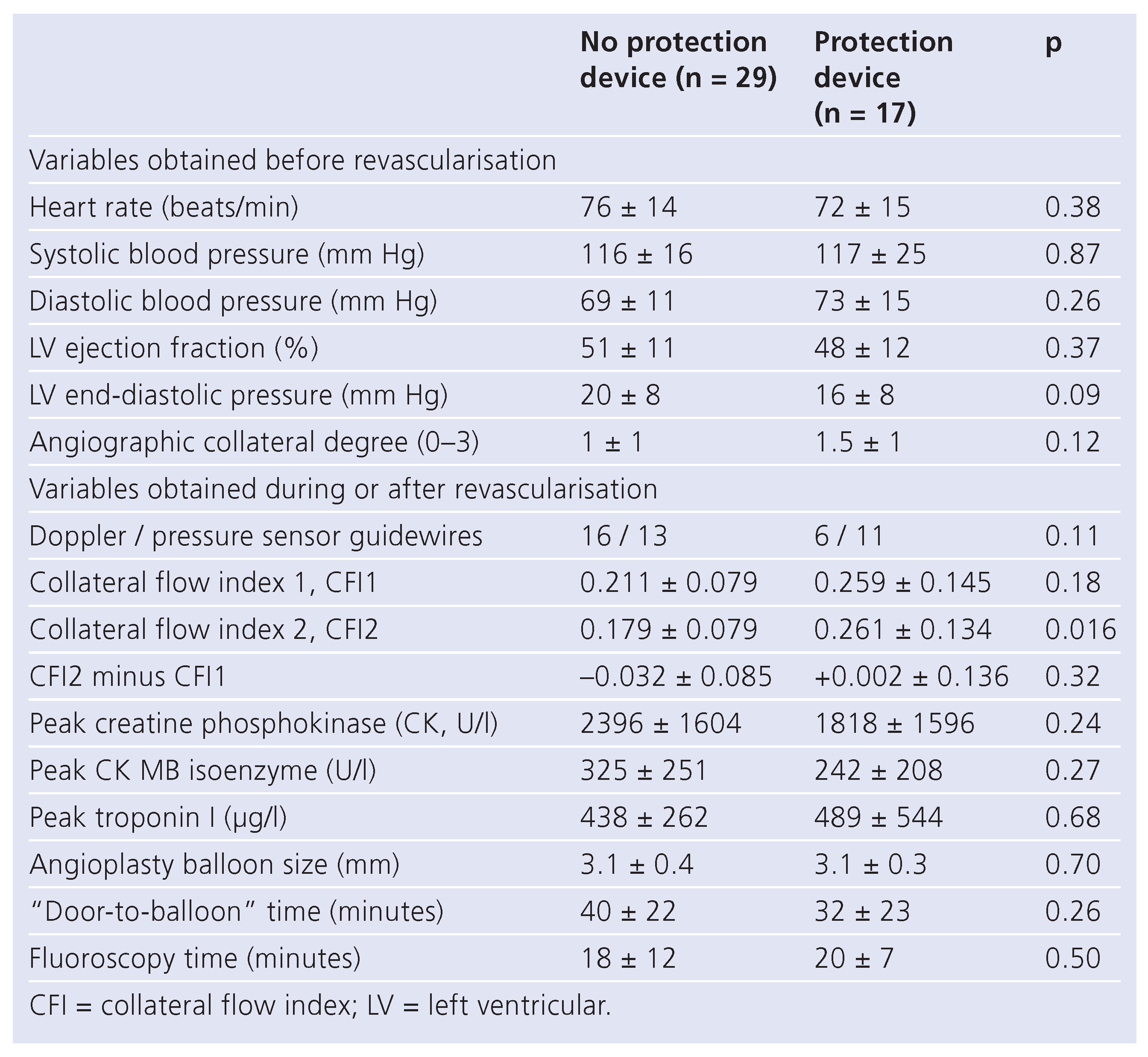This screenshot has height=1057, width=1148.
Task: Click the Angiographic collateral degree value 1.5 ± 1
Action: [858, 442]
